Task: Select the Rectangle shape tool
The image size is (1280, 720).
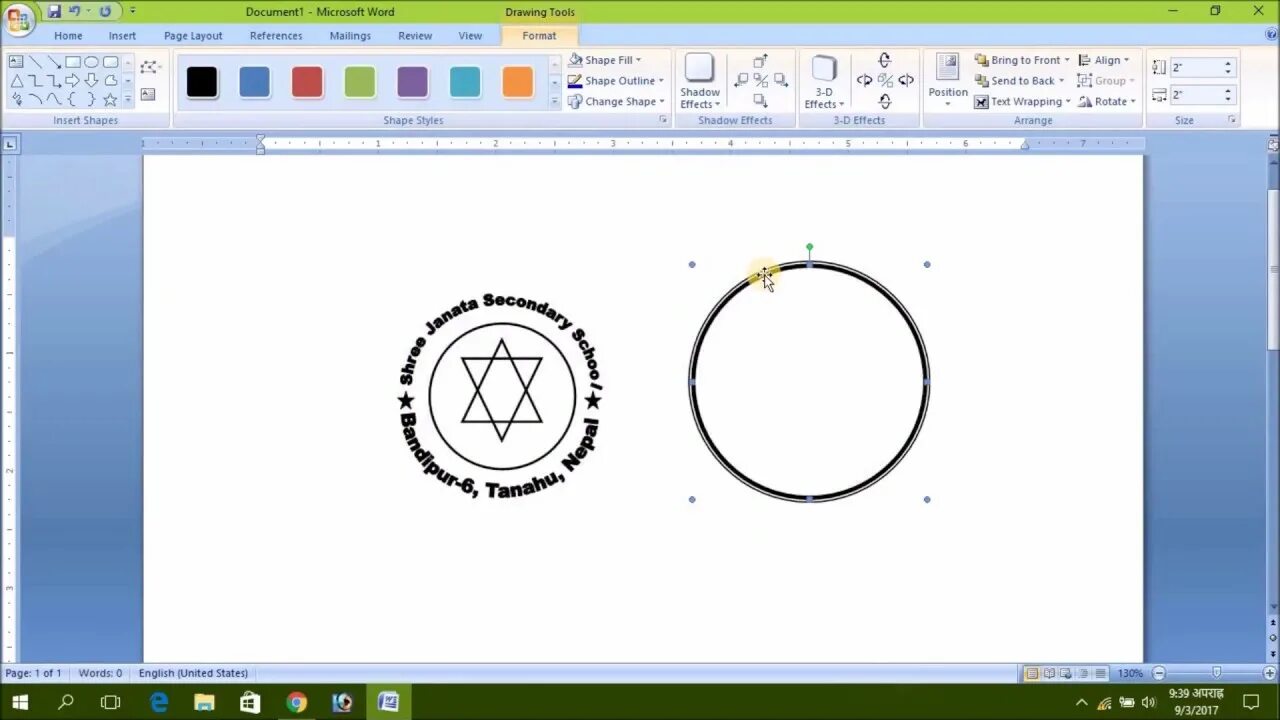Action: [x=72, y=62]
